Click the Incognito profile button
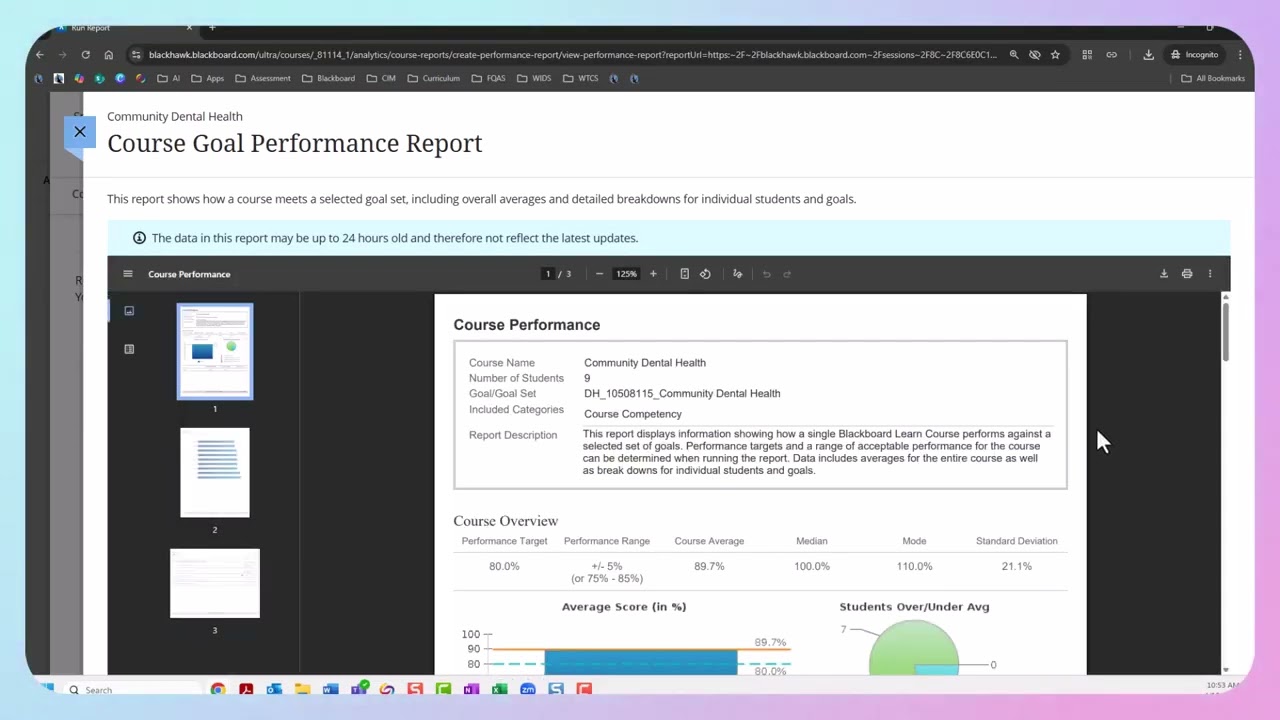This screenshot has height=720, width=1280. point(1195,55)
